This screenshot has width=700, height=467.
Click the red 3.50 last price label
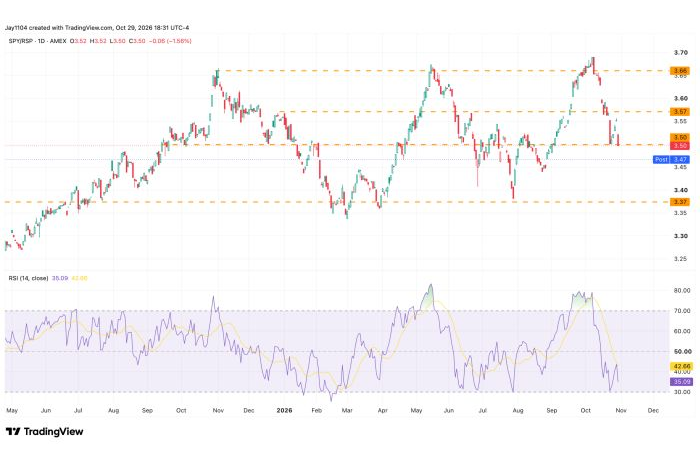click(x=680, y=146)
